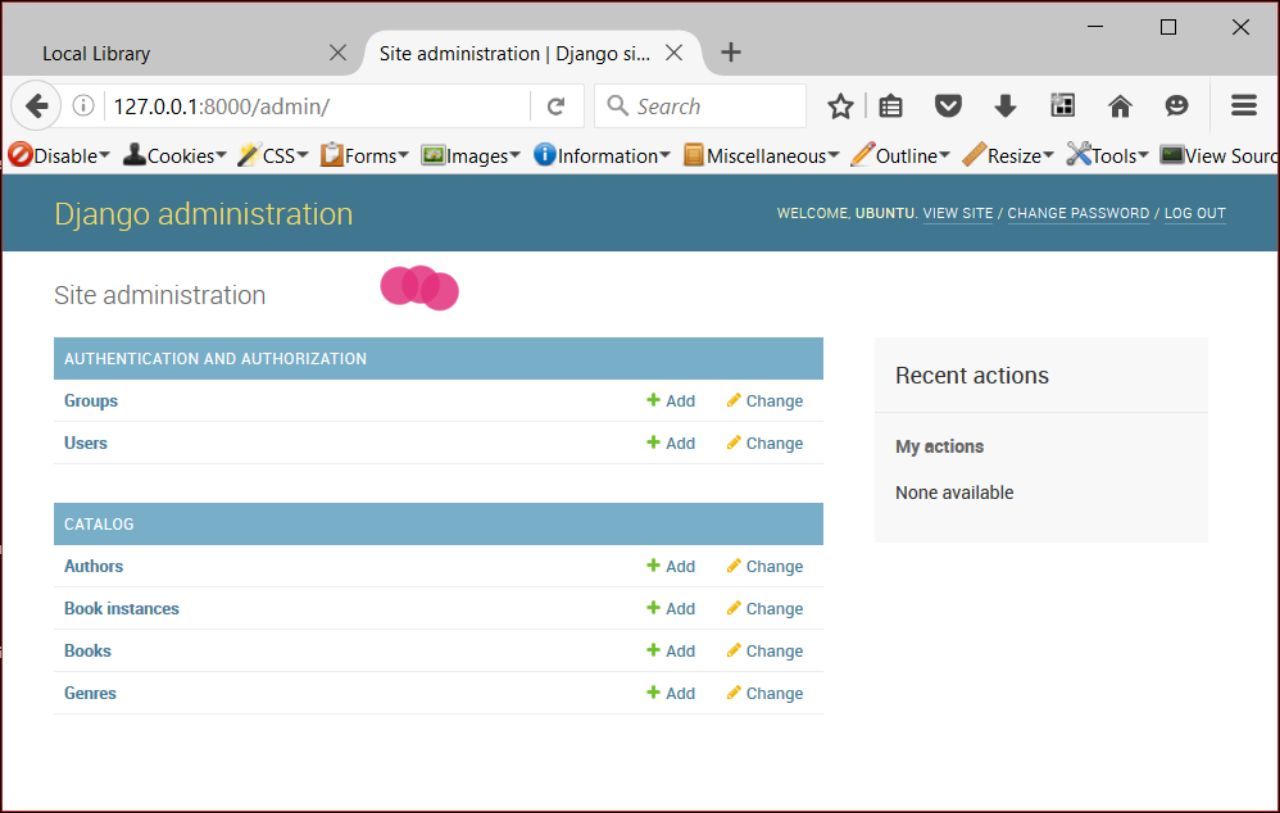Click the 'None available' text

coord(954,493)
